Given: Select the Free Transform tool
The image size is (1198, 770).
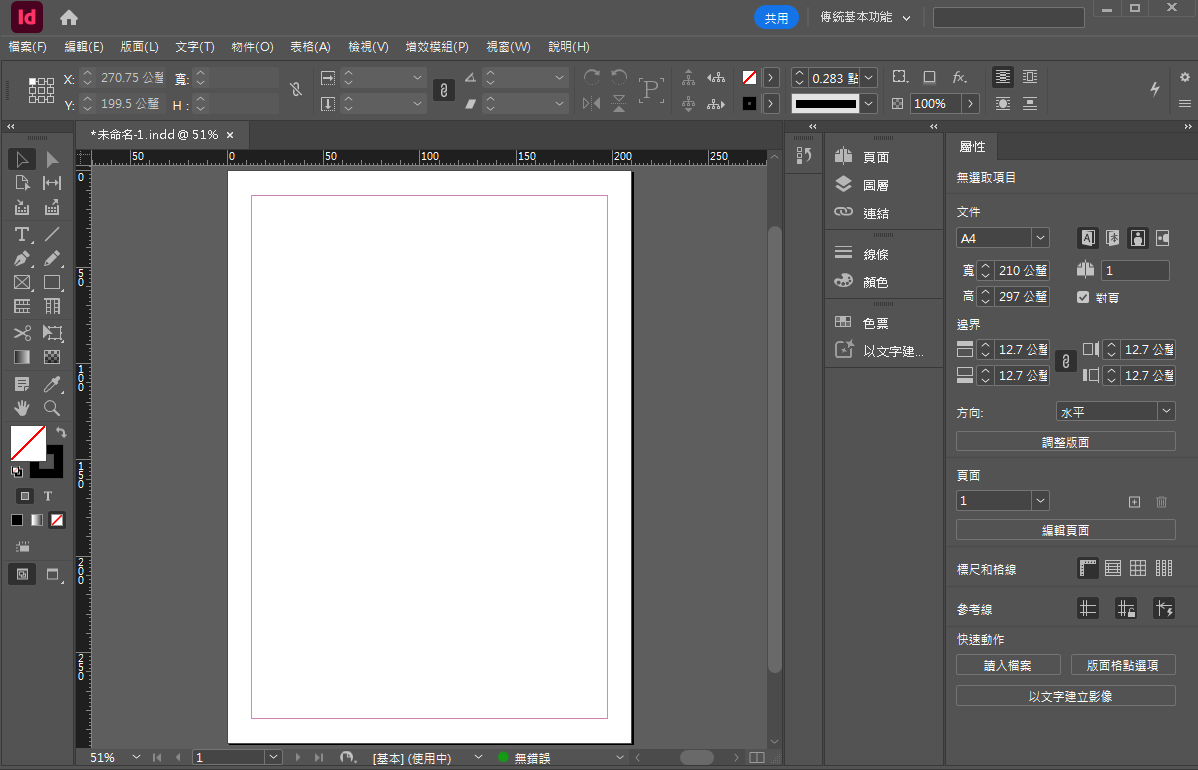Looking at the screenshot, I should 52,333.
